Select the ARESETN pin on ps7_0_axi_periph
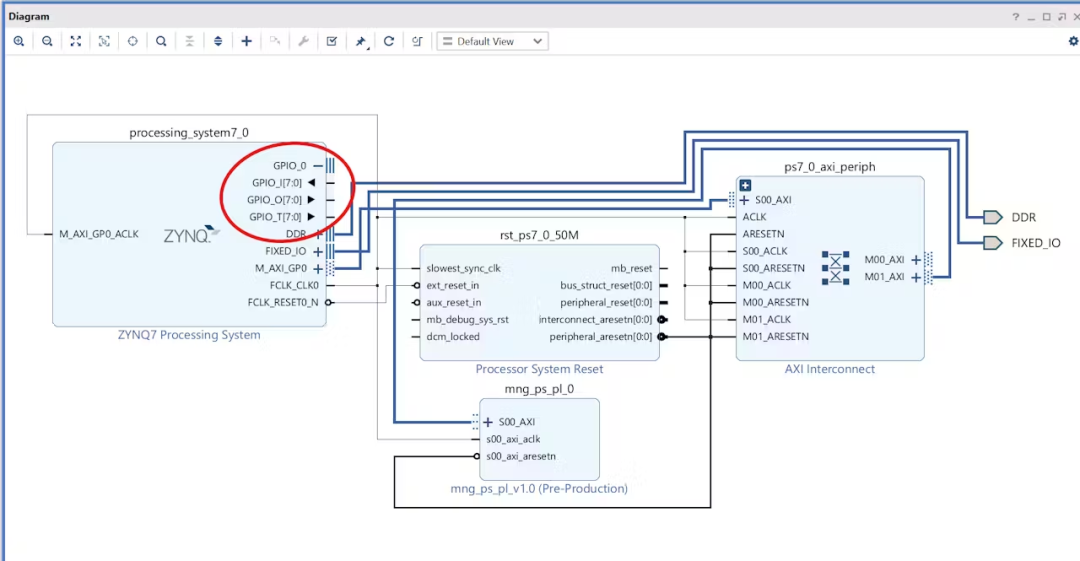This screenshot has height=561, width=1080. click(x=763, y=234)
